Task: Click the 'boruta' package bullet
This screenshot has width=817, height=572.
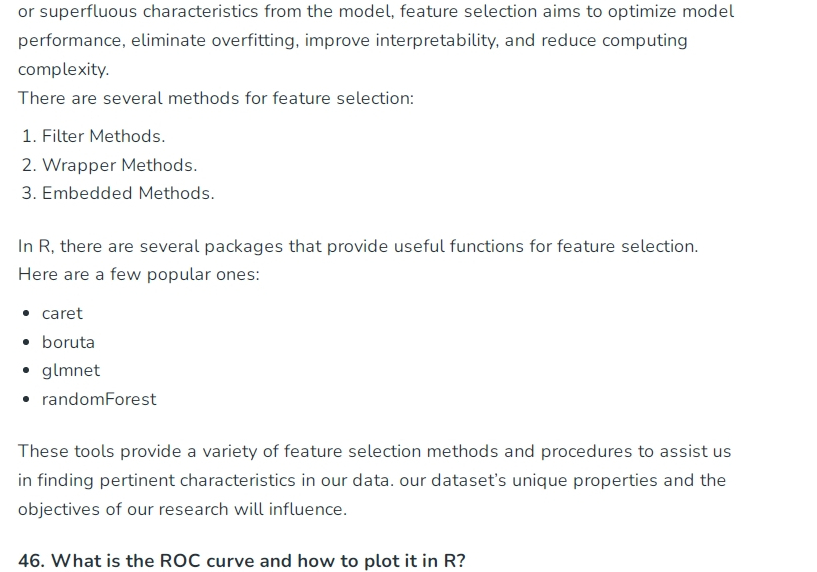Action: pos(68,342)
